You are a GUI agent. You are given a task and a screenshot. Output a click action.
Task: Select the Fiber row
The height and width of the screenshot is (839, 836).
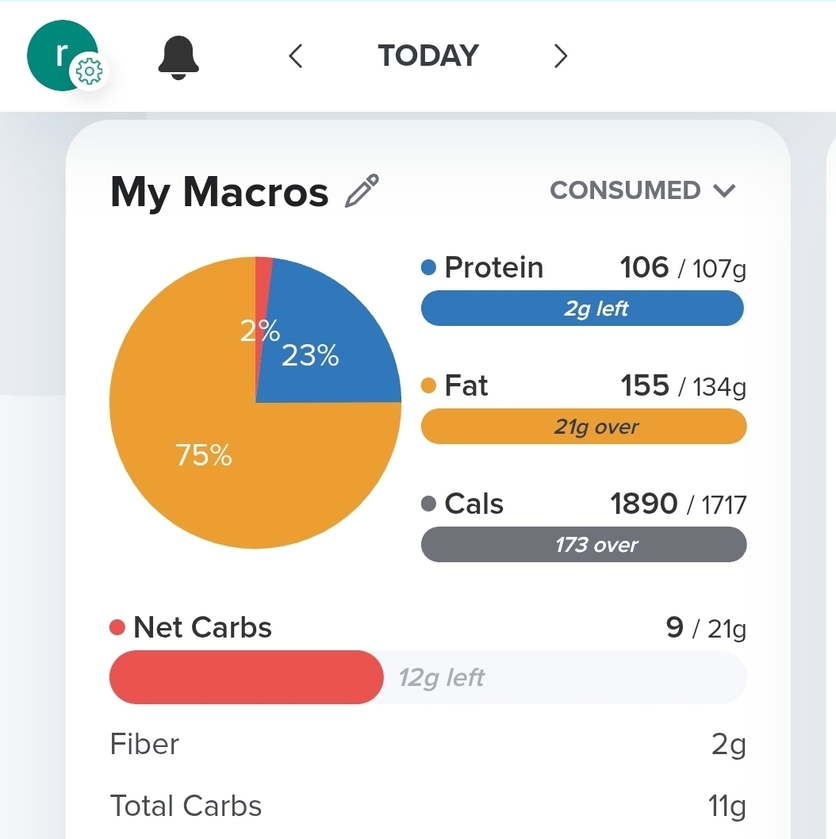point(427,745)
